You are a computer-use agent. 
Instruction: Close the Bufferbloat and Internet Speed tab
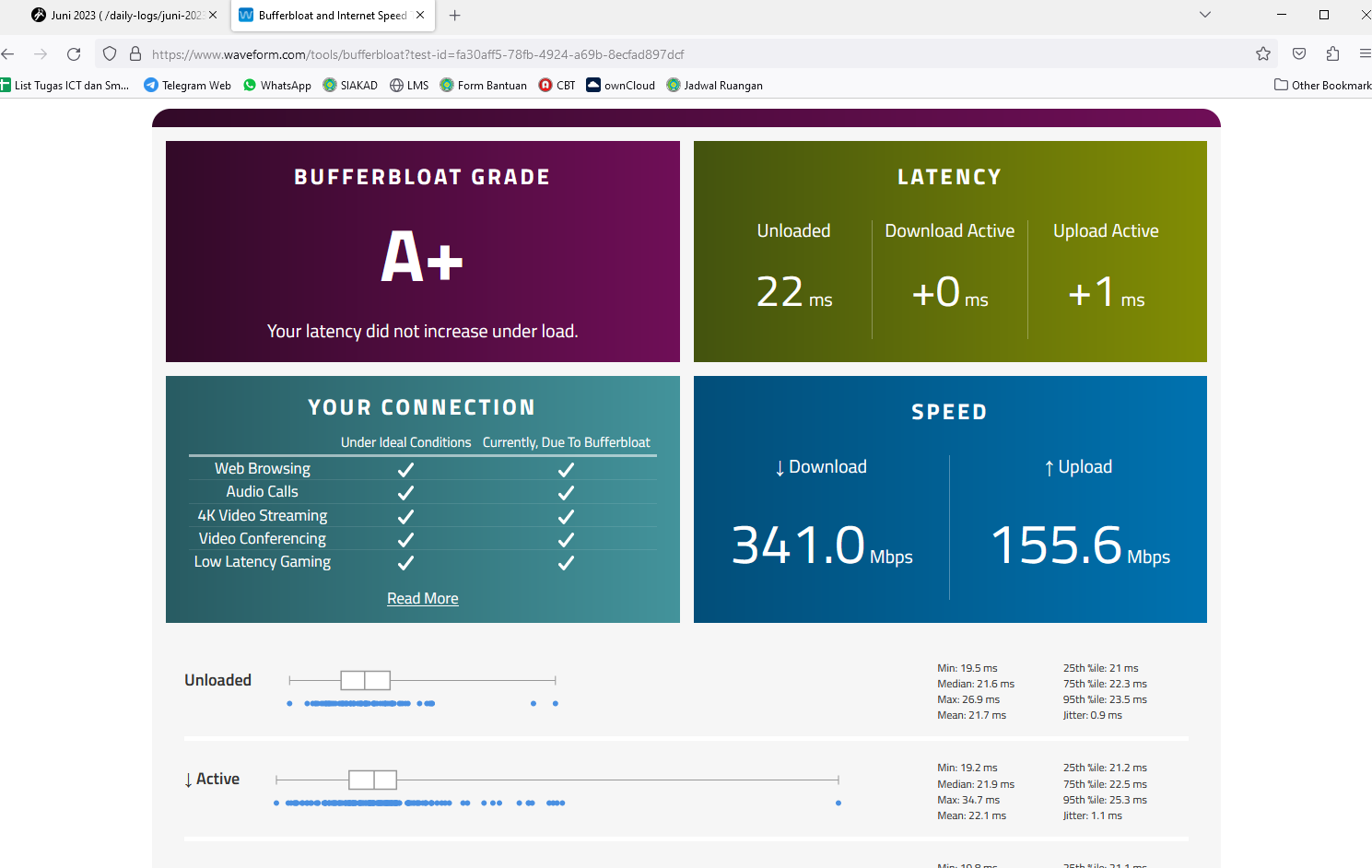click(x=420, y=15)
